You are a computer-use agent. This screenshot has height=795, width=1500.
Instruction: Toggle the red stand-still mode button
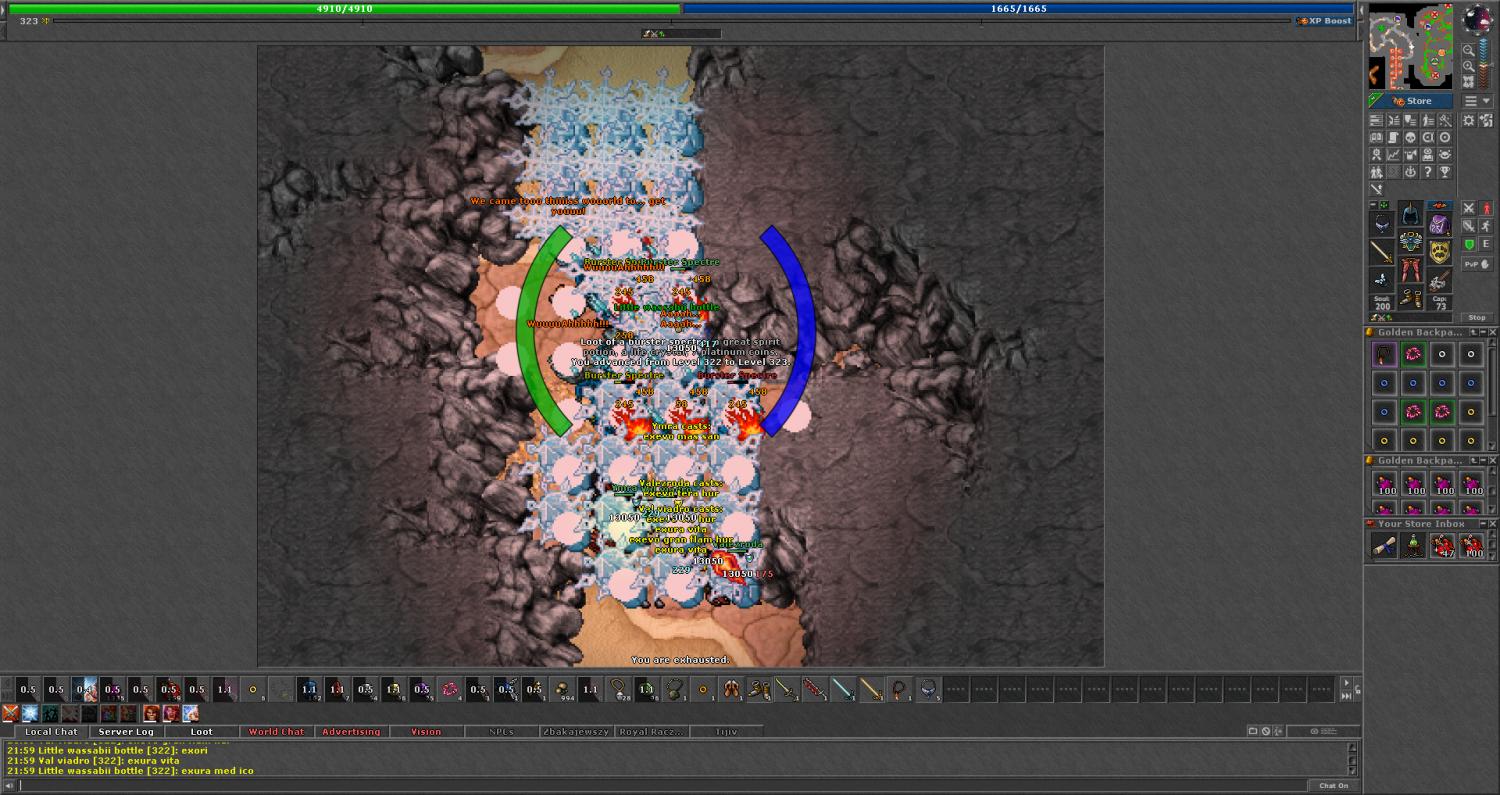[x=1485, y=207]
